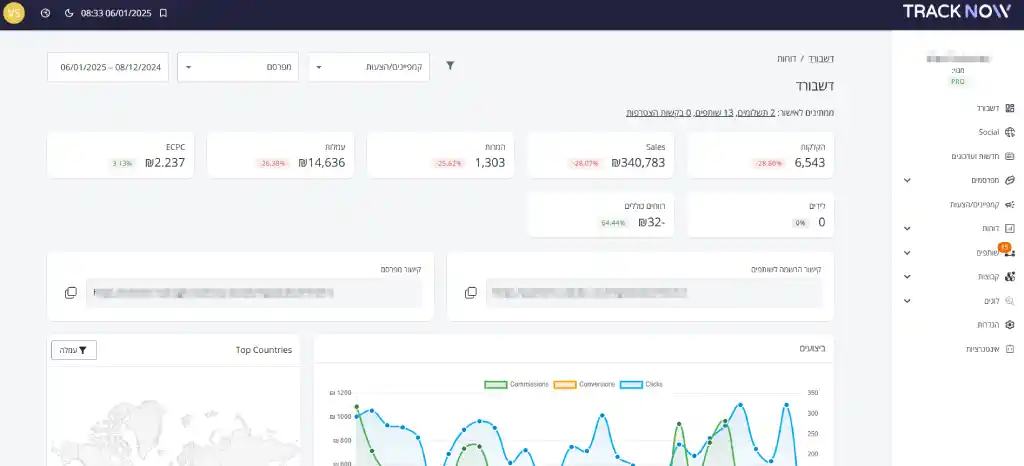Open the 0 בקשות הצטרפות link
The width and height of the screenshot is (1024, 466).
click(658, 113)
